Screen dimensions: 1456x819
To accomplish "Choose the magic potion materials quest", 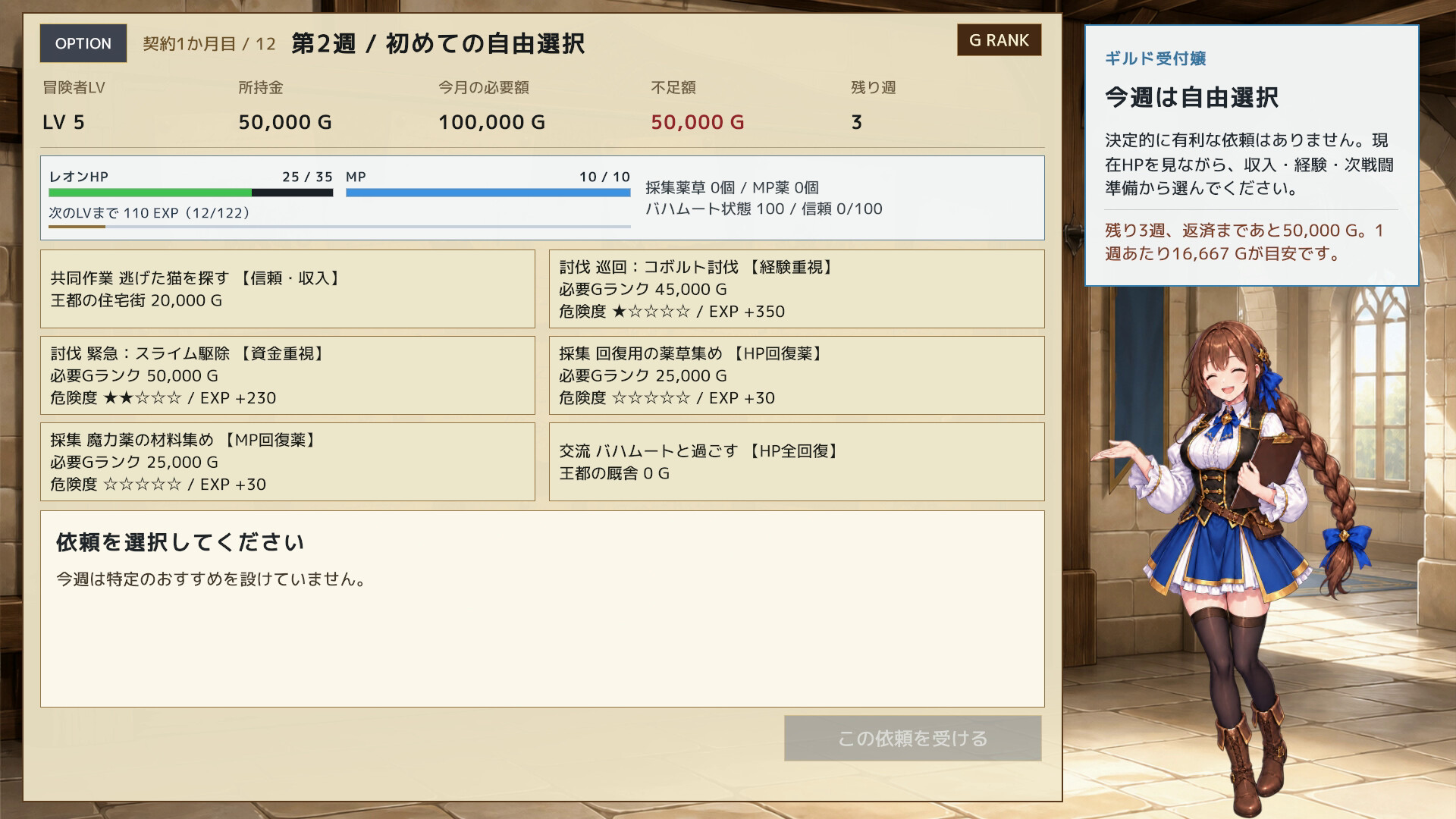I will (x=287, y=462).
